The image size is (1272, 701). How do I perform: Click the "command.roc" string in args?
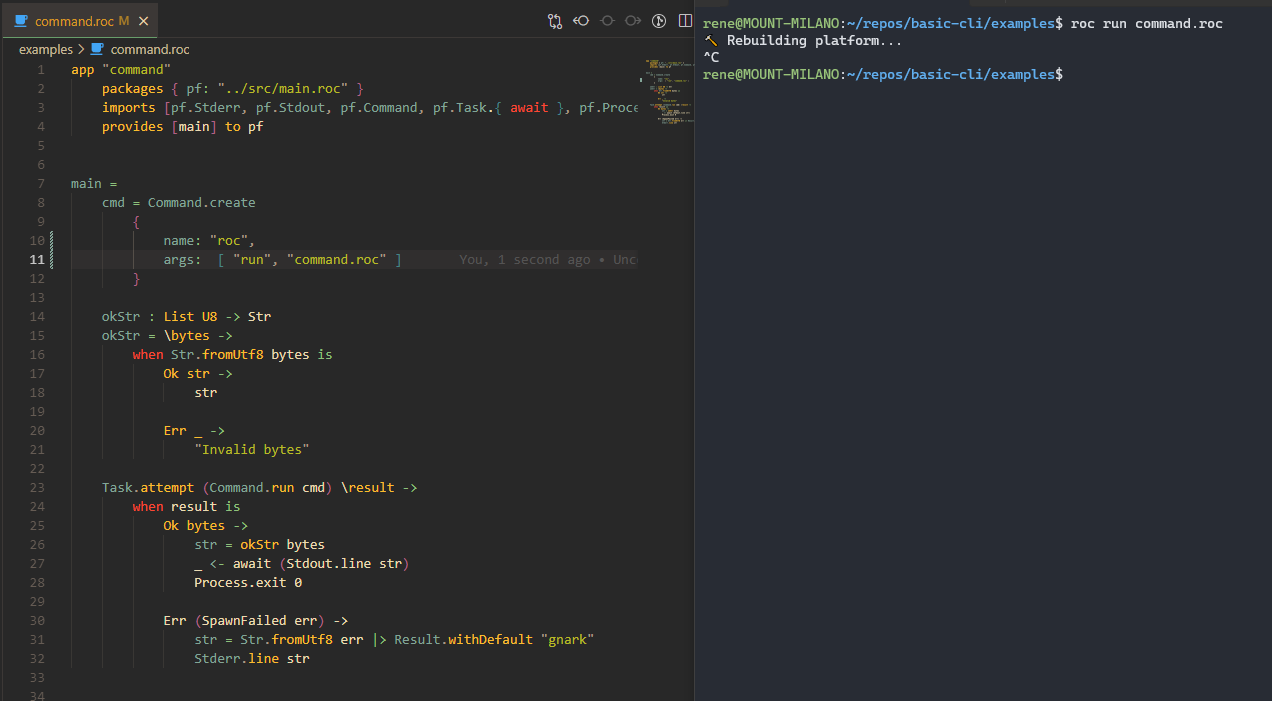pyautogui.click(x=336, y=259)
